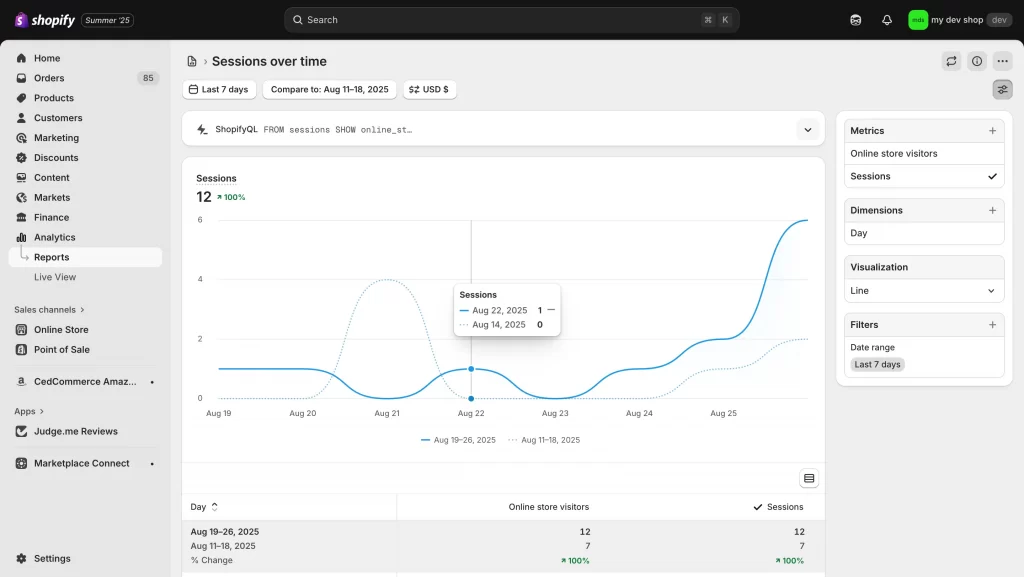Add a dimension with plus icon
The image size is (1024, 577).
coord(993,210)
